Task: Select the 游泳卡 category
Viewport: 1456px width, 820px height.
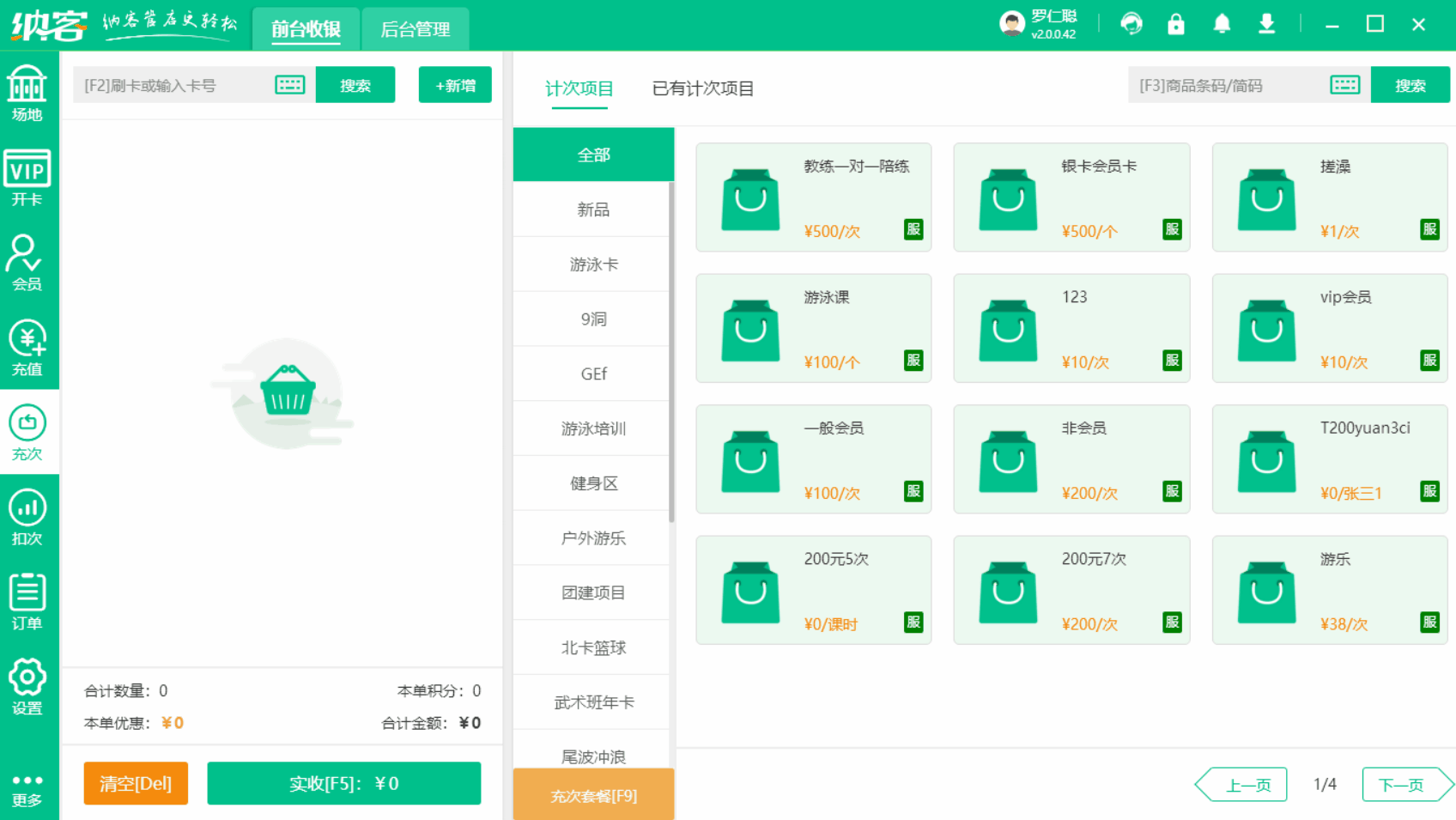Action: [x=592, y=264]
